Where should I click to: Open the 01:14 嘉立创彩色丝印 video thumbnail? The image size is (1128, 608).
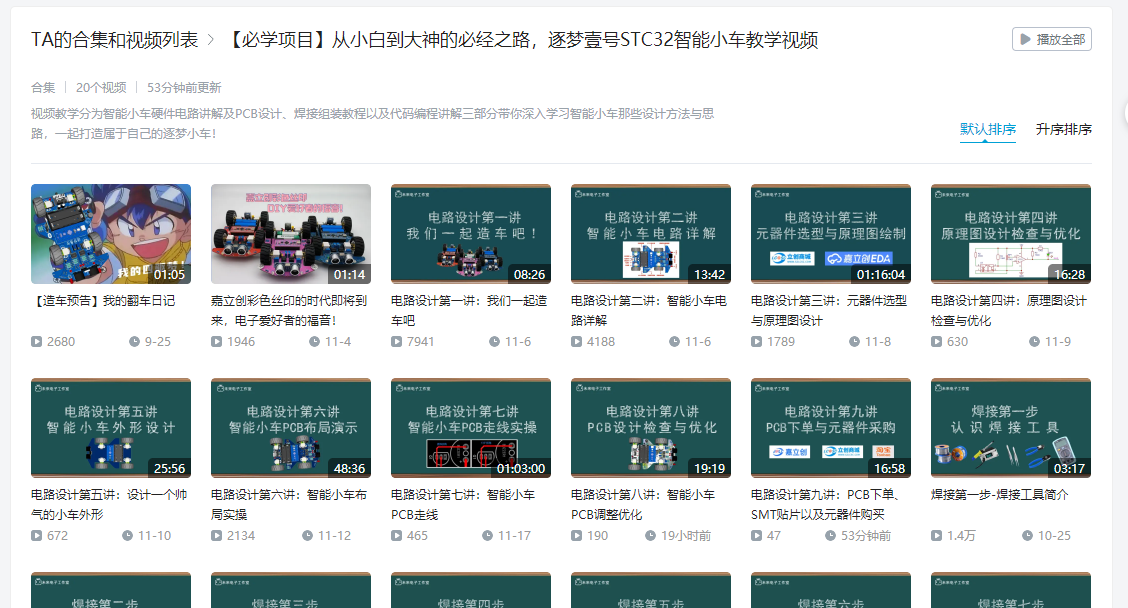(291, 234)
